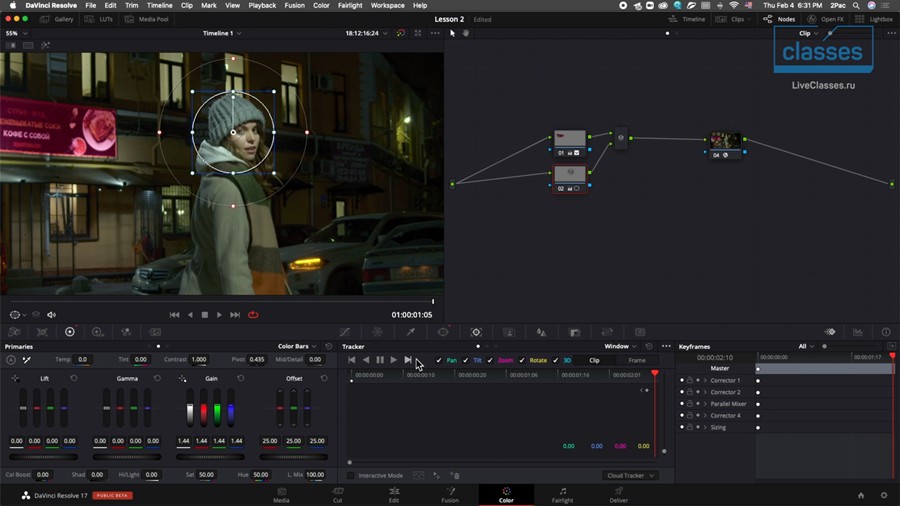Open Camera Raw palette icon

(x=14, y=332)
